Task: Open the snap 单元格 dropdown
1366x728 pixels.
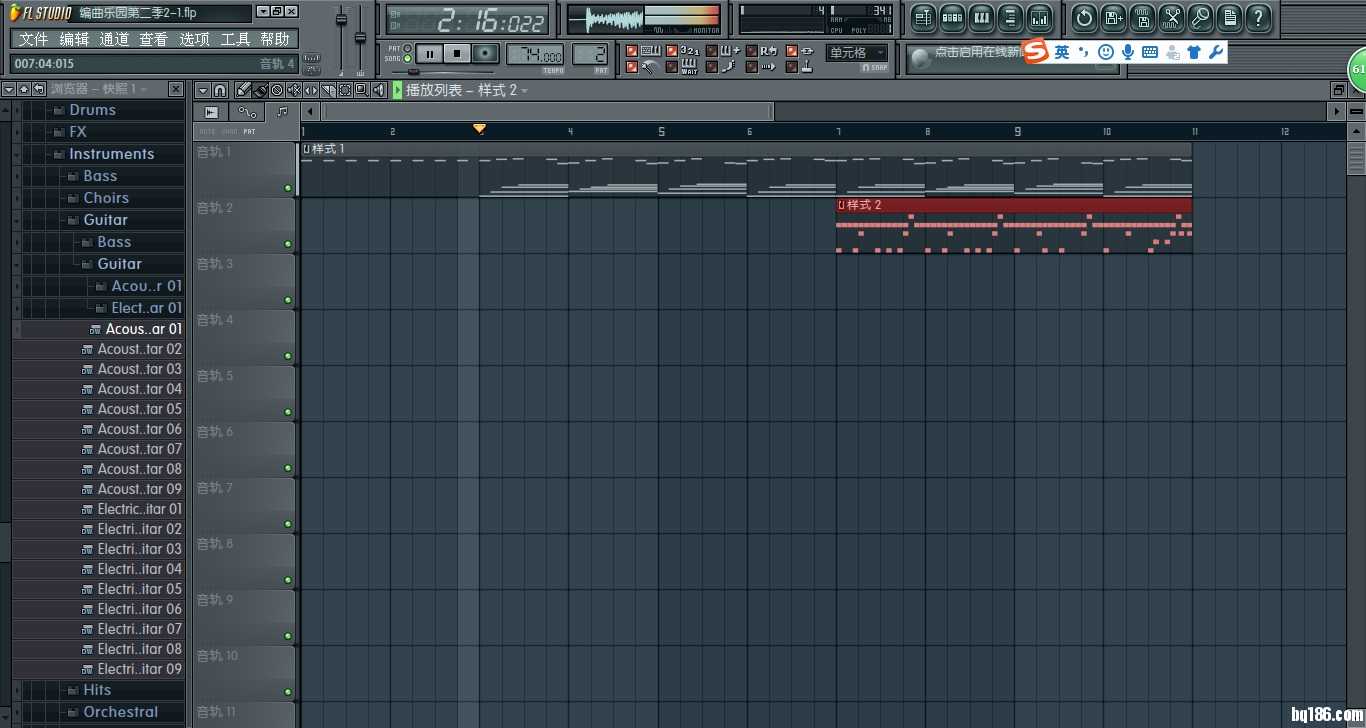Action: coord(857,52)
